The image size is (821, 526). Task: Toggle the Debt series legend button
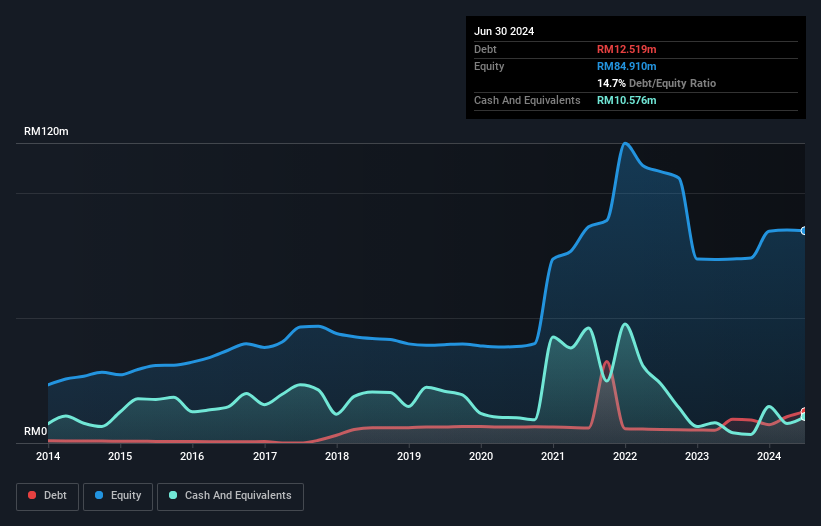[x=48, y=496]
